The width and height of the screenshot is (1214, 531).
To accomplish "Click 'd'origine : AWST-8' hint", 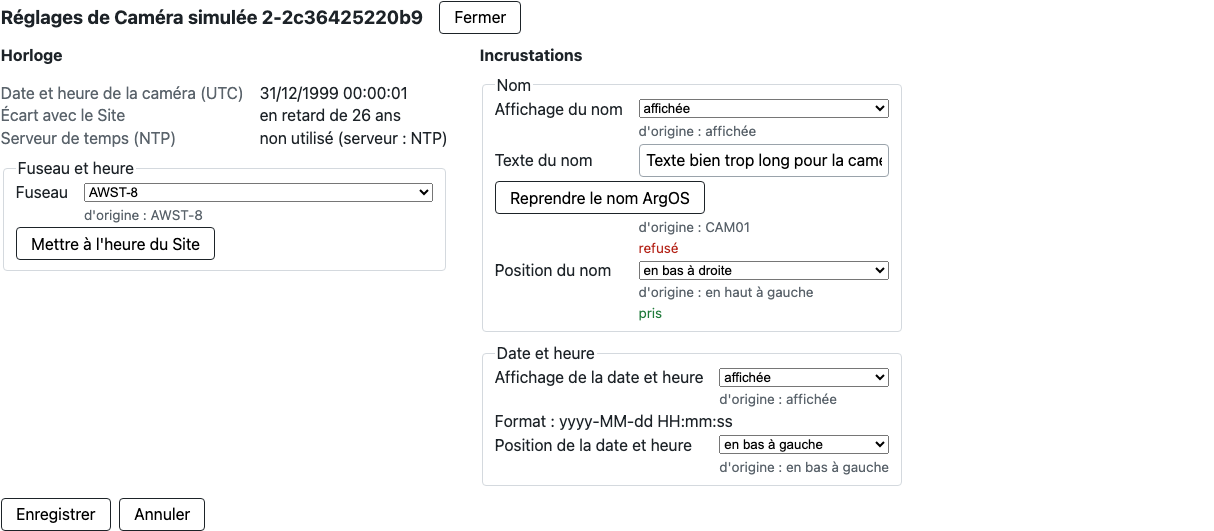I will point(144,215).
